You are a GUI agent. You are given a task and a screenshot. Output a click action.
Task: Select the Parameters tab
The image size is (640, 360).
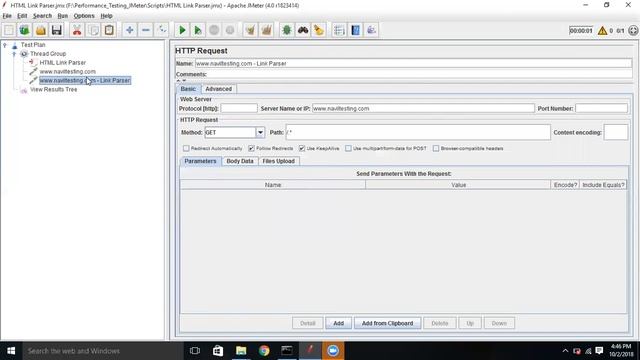click(x=200, y=161)
